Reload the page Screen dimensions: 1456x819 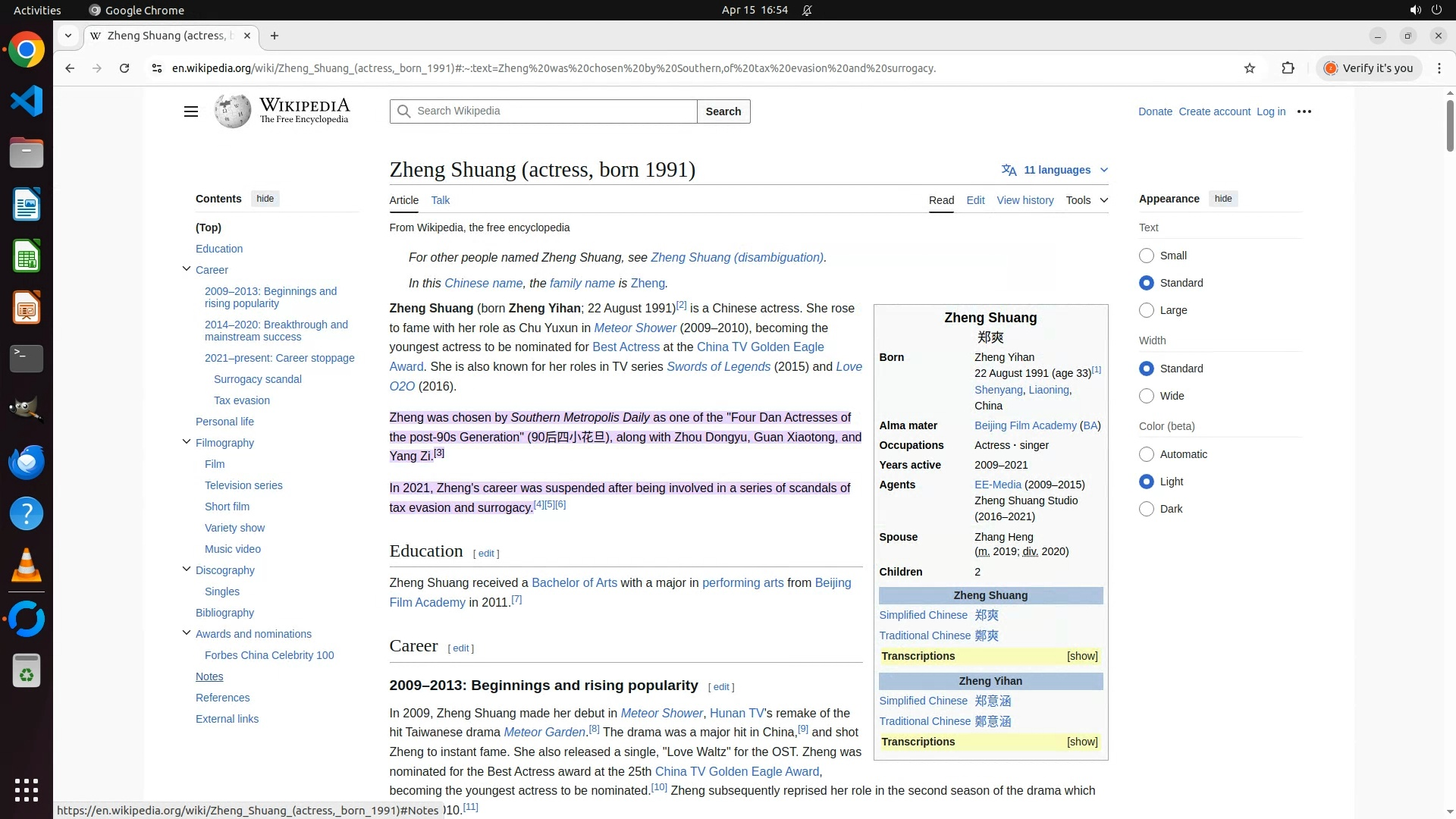click(x=124, y=68)
